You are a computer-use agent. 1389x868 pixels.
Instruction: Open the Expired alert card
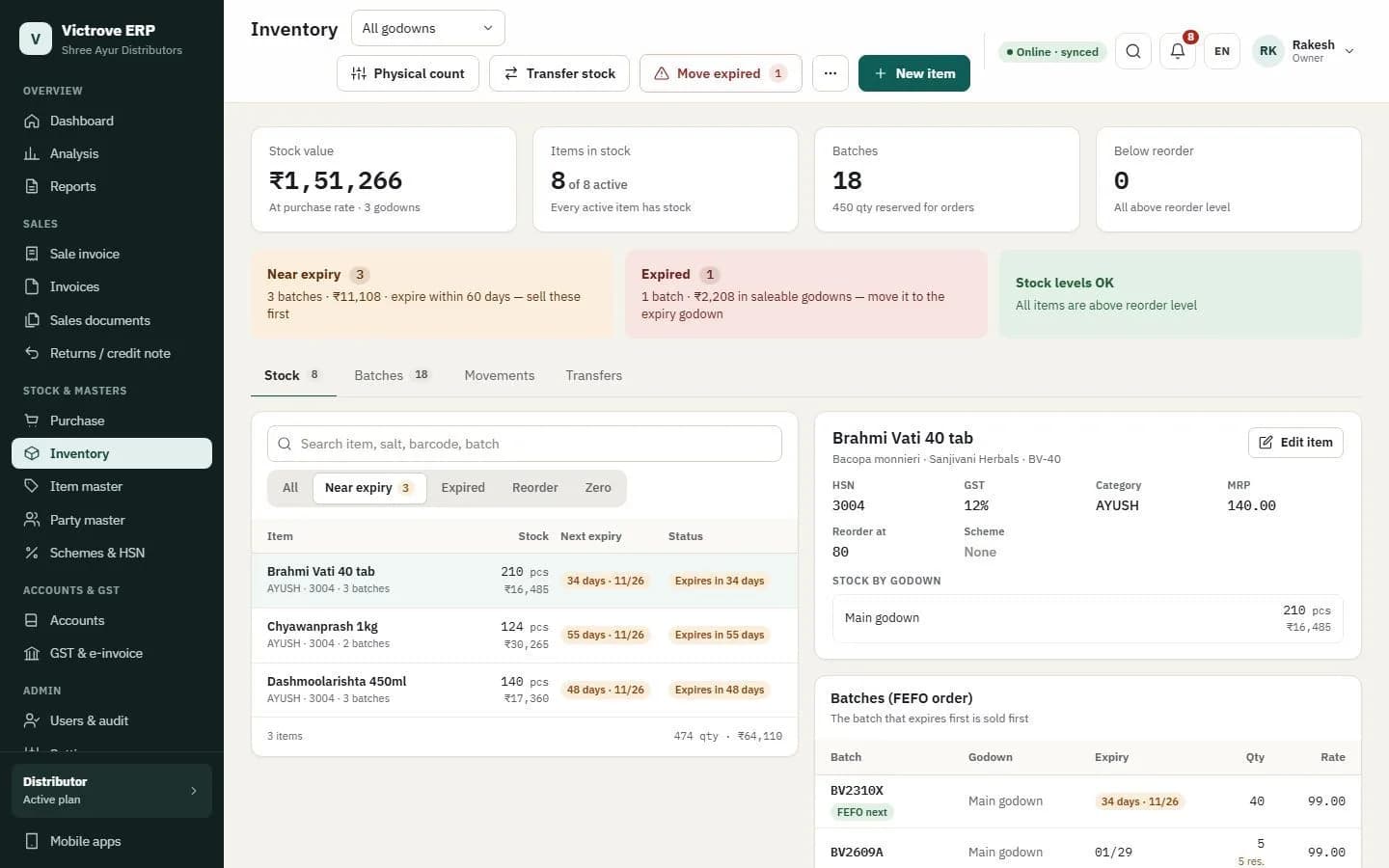pos(806,294)
